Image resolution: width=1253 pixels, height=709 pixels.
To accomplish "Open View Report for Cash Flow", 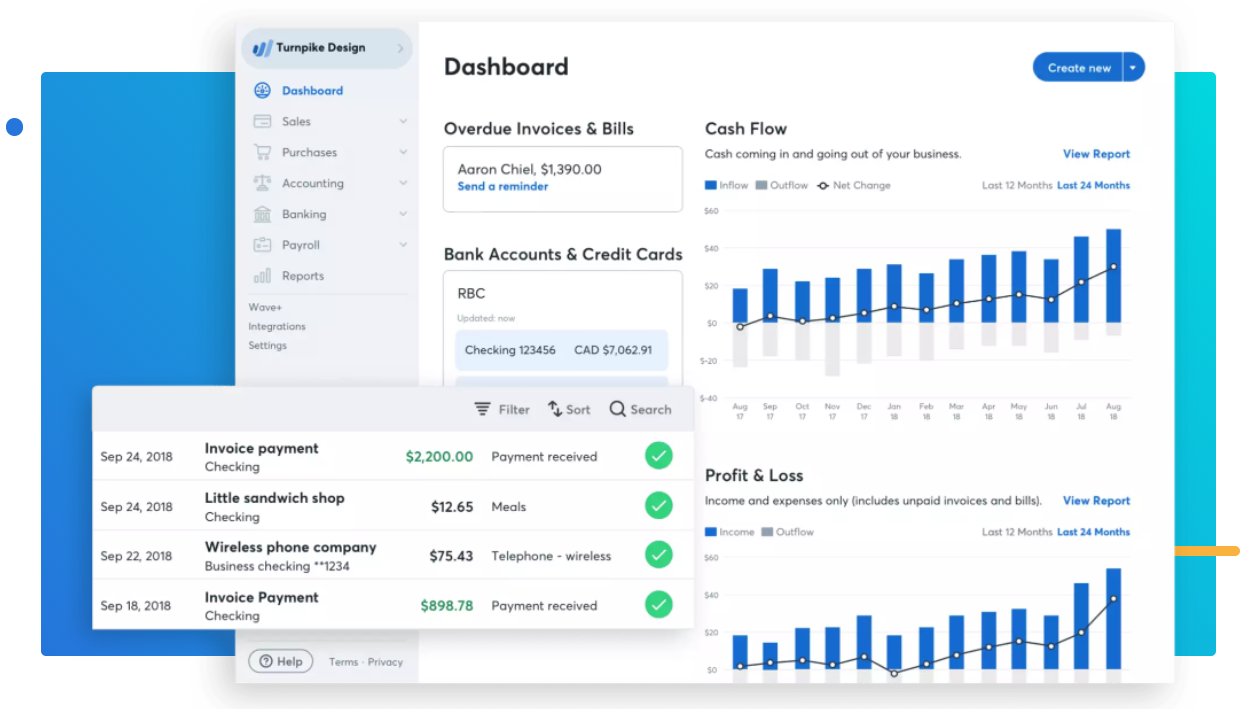I will coord(1096,154).
